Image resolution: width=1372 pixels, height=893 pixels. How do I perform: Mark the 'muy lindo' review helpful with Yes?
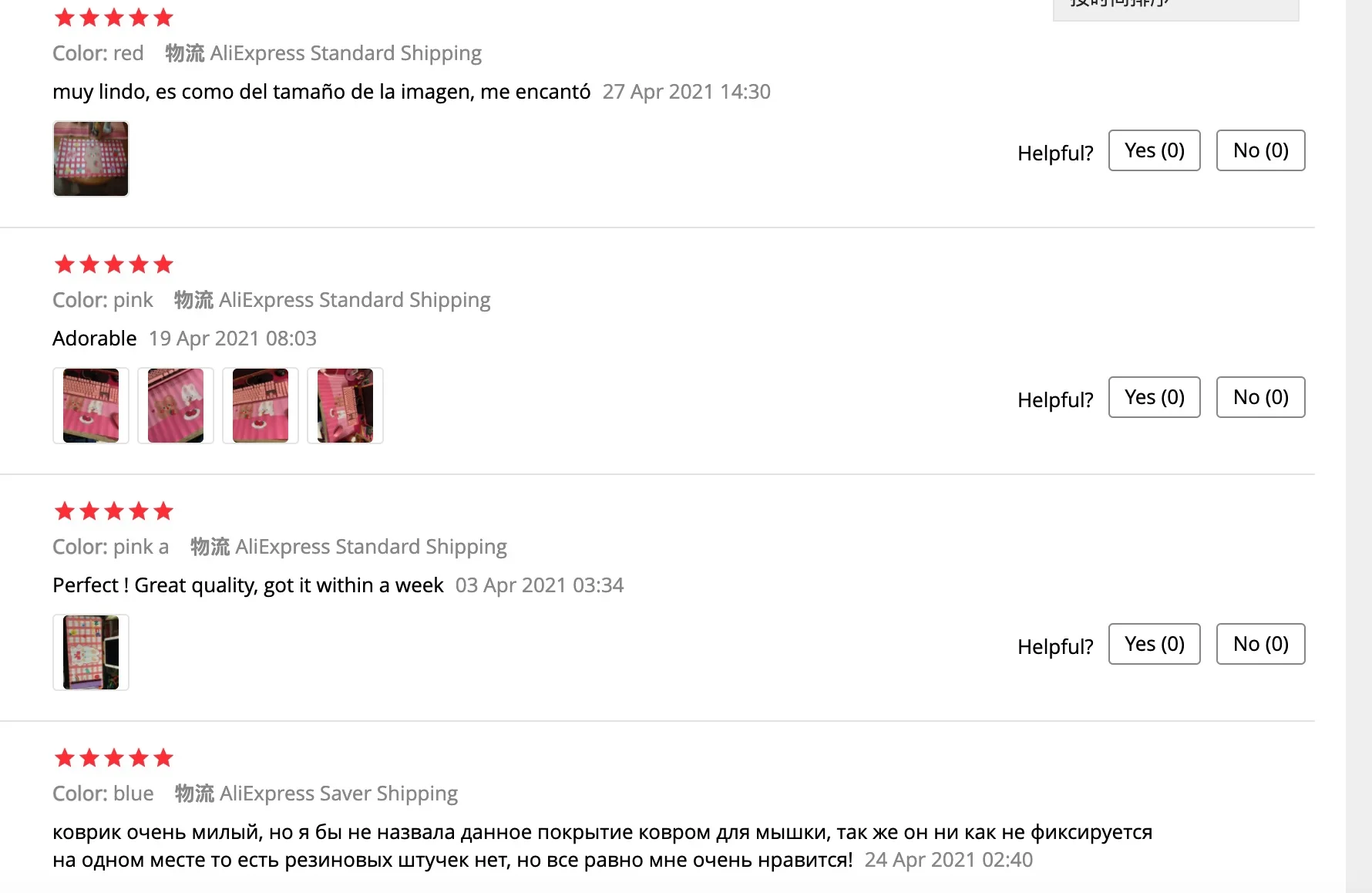1155,150
